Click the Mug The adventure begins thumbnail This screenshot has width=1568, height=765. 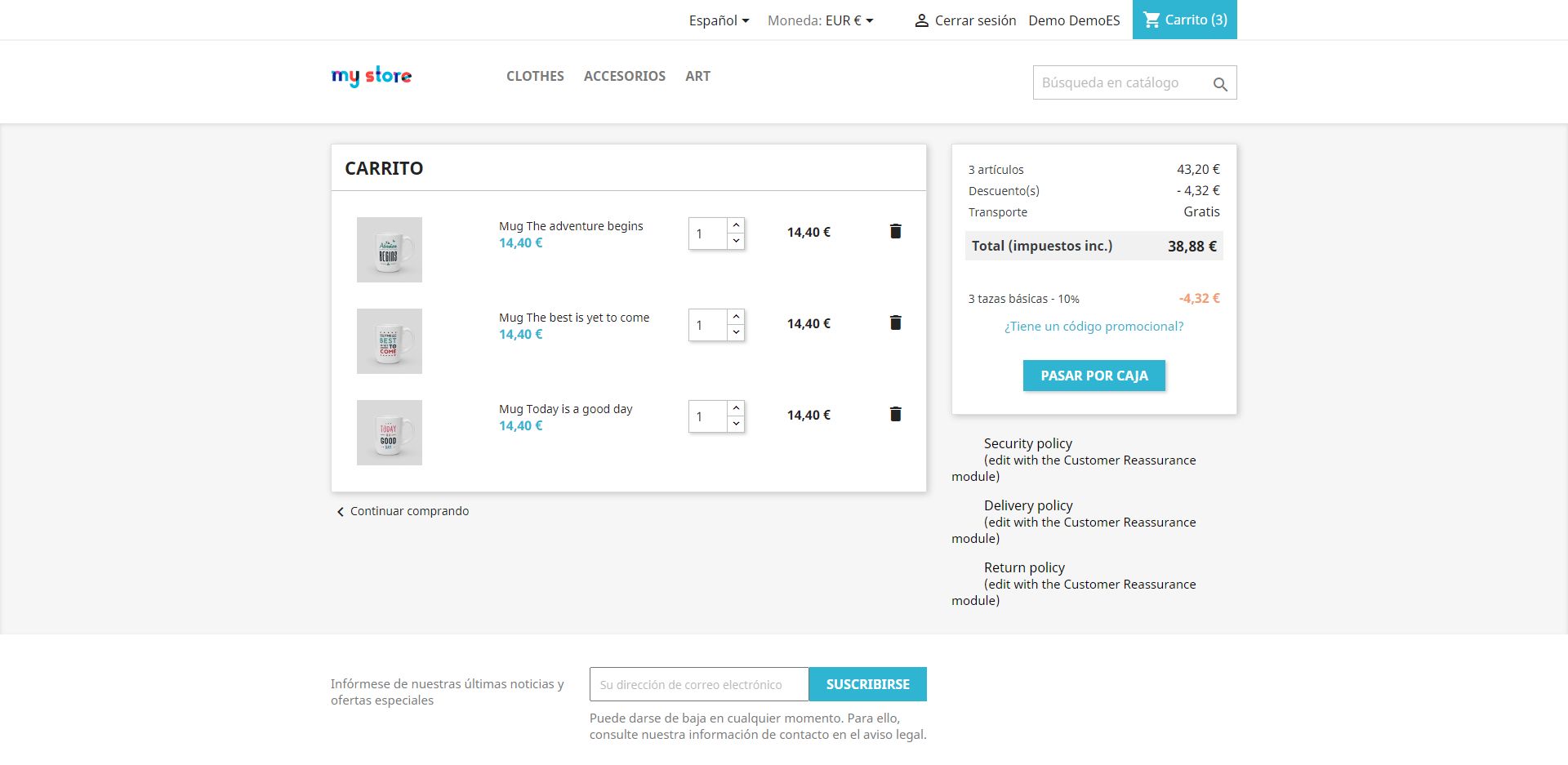(x=390, y=250)
